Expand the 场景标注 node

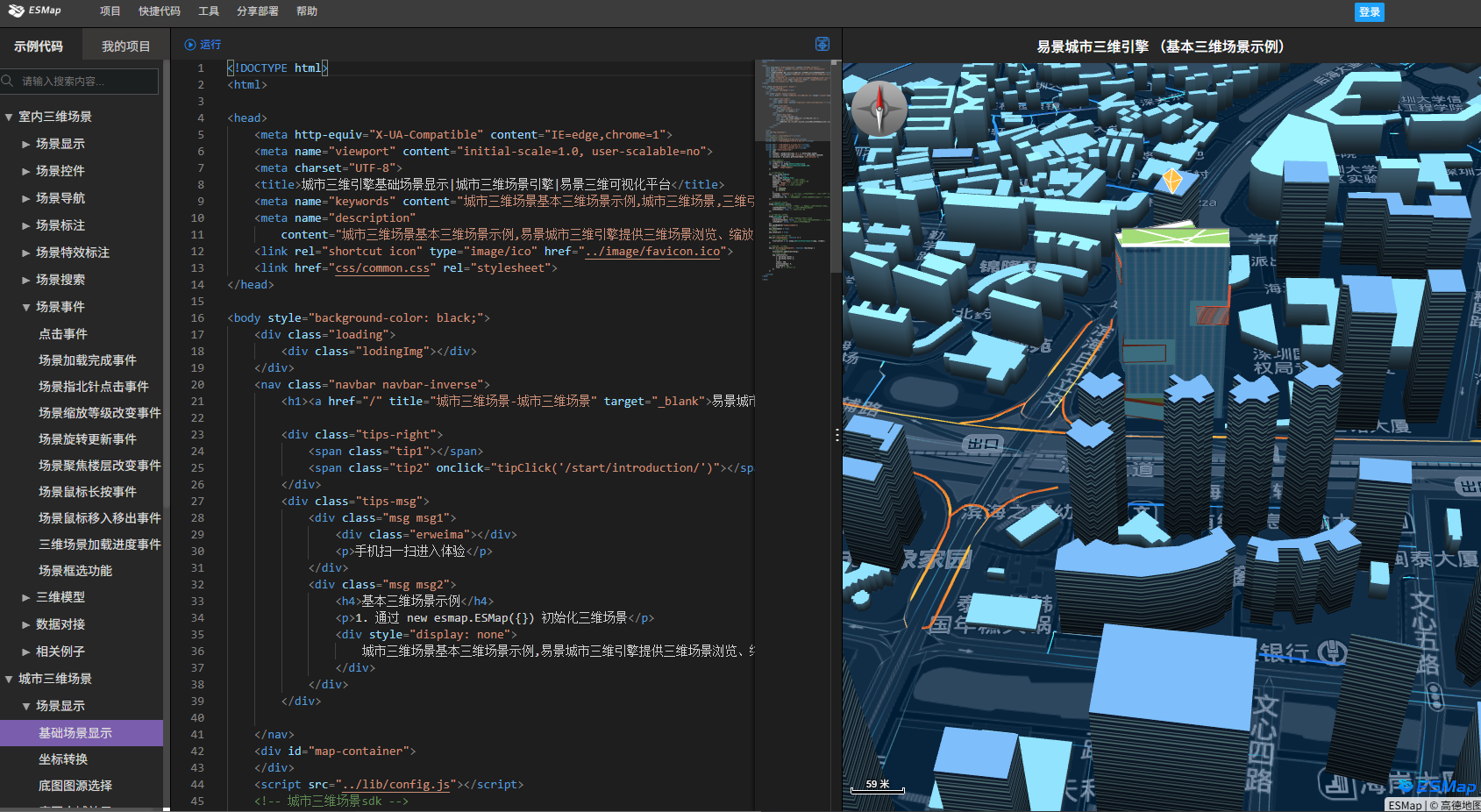click(x=26, y=225)
